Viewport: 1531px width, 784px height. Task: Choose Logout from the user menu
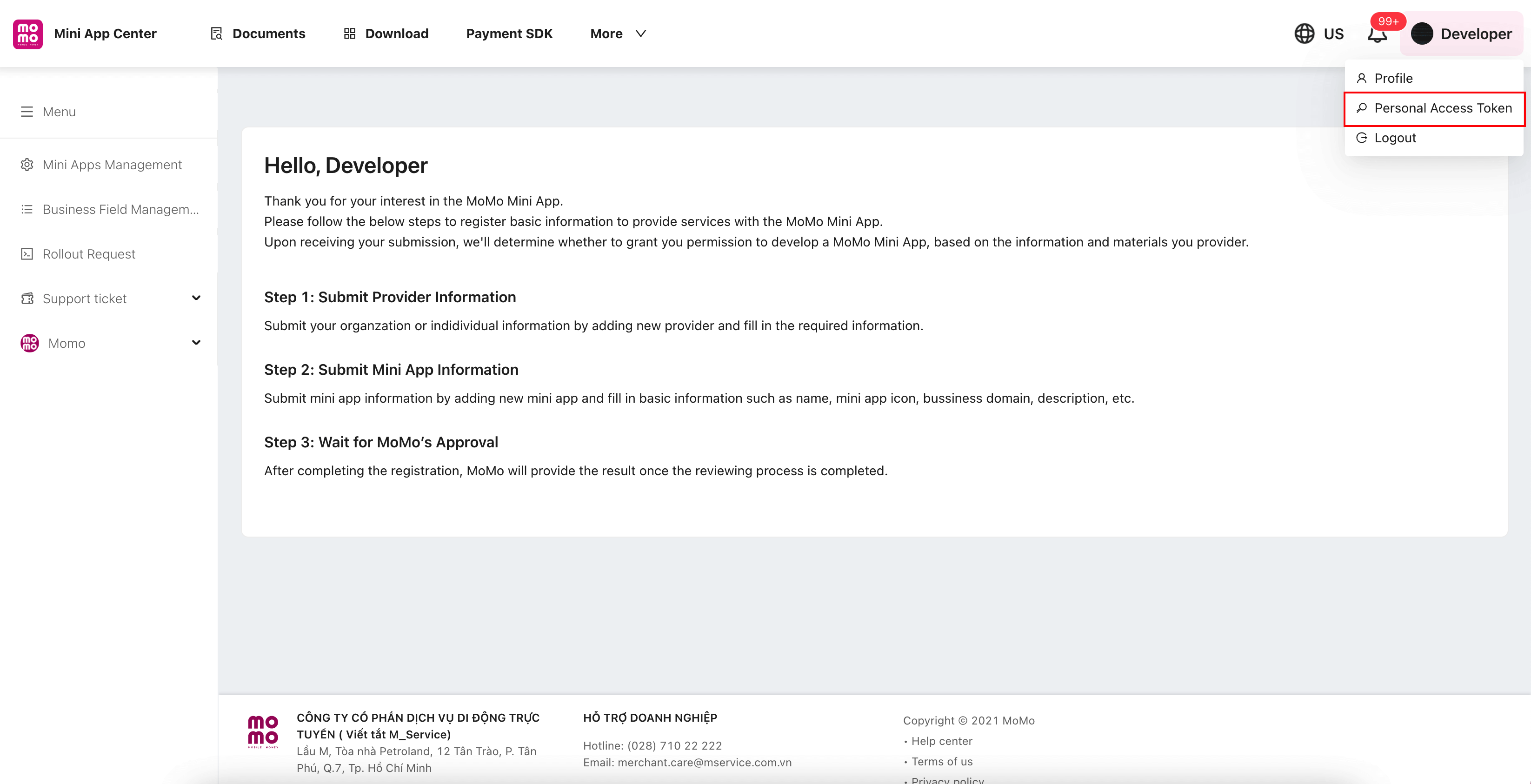[x=1394, y=138]
